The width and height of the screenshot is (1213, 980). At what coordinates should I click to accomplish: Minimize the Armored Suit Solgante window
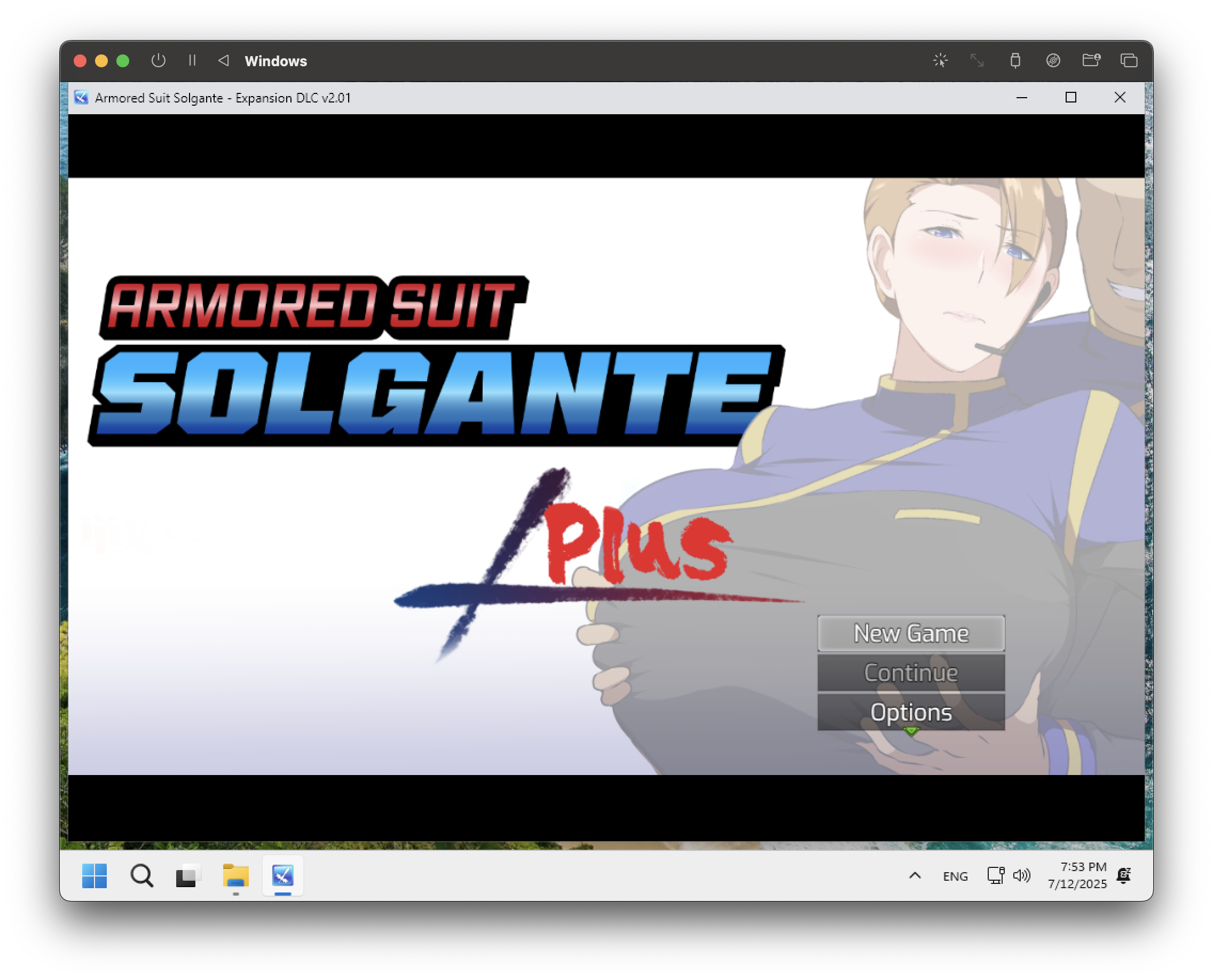pos(1021,98)
